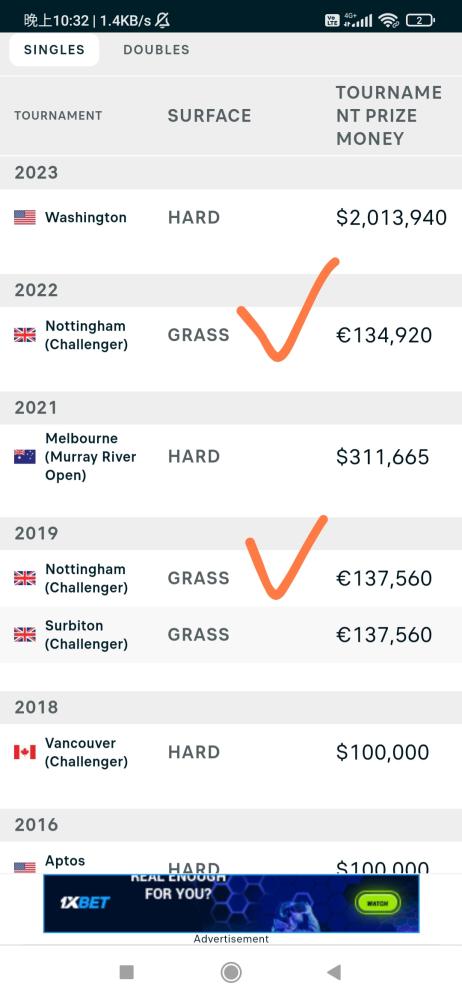Tap the Australian flag beside Melbourne
This screenshot has height=1000, width=462.
(x=25, y=457)
